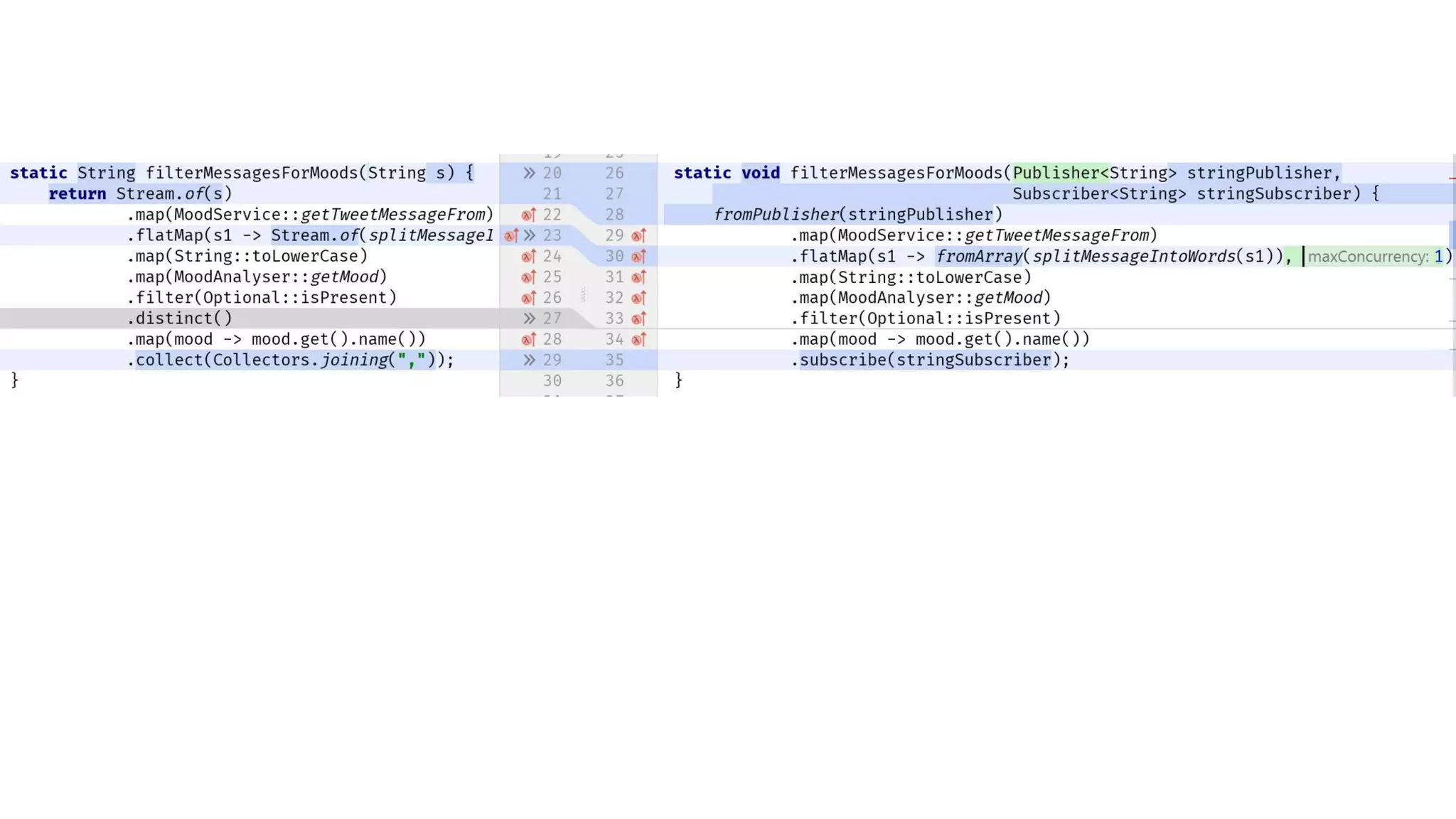The height and width of the screenshot is (819, 1456).
Task: Apply the .distinct() removal chevron at line 27
Action: 529,318
